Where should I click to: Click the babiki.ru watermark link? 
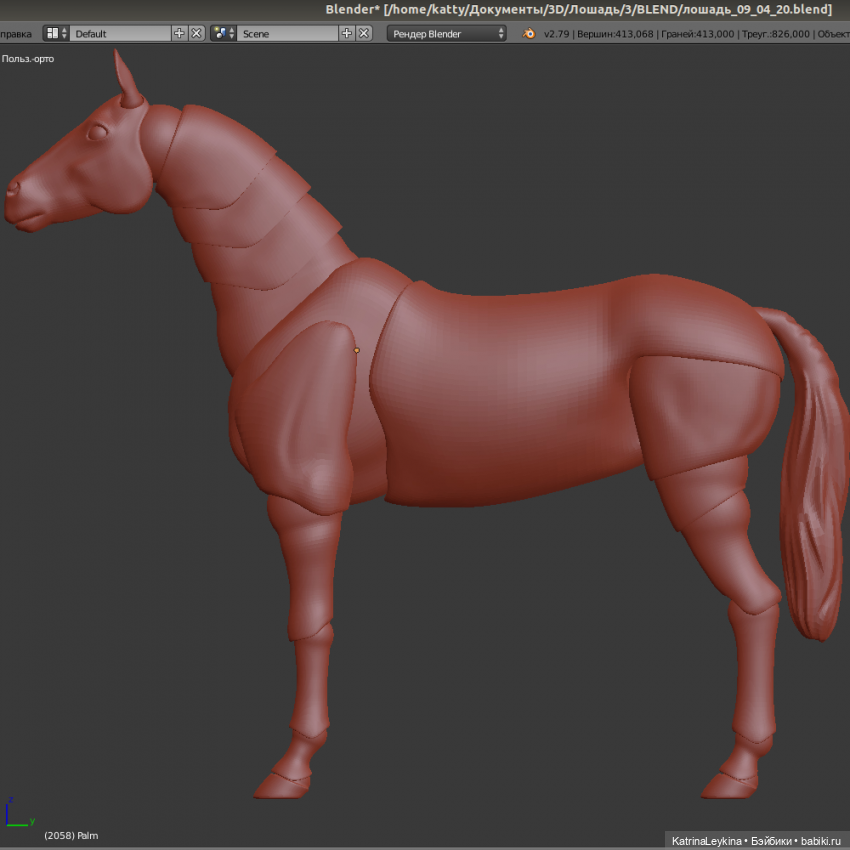tap(822, 841)
